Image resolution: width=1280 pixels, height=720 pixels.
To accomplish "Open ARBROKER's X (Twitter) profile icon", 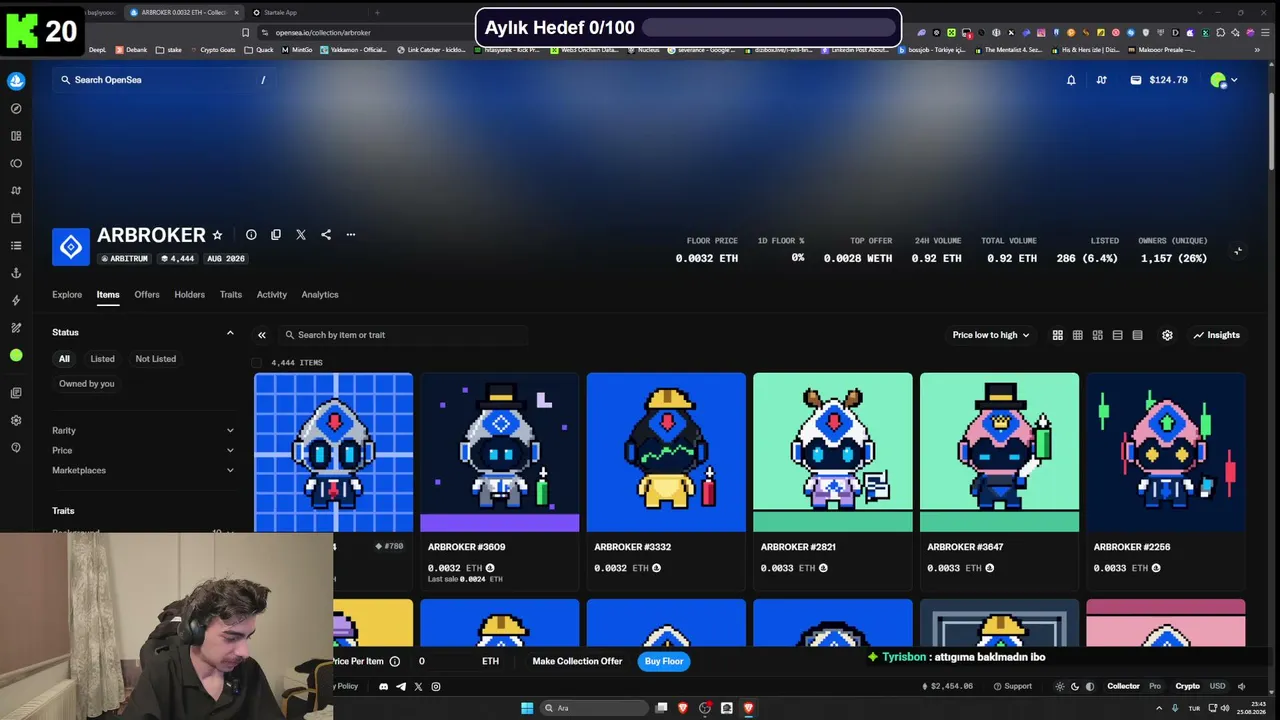I will coord(301,235).
